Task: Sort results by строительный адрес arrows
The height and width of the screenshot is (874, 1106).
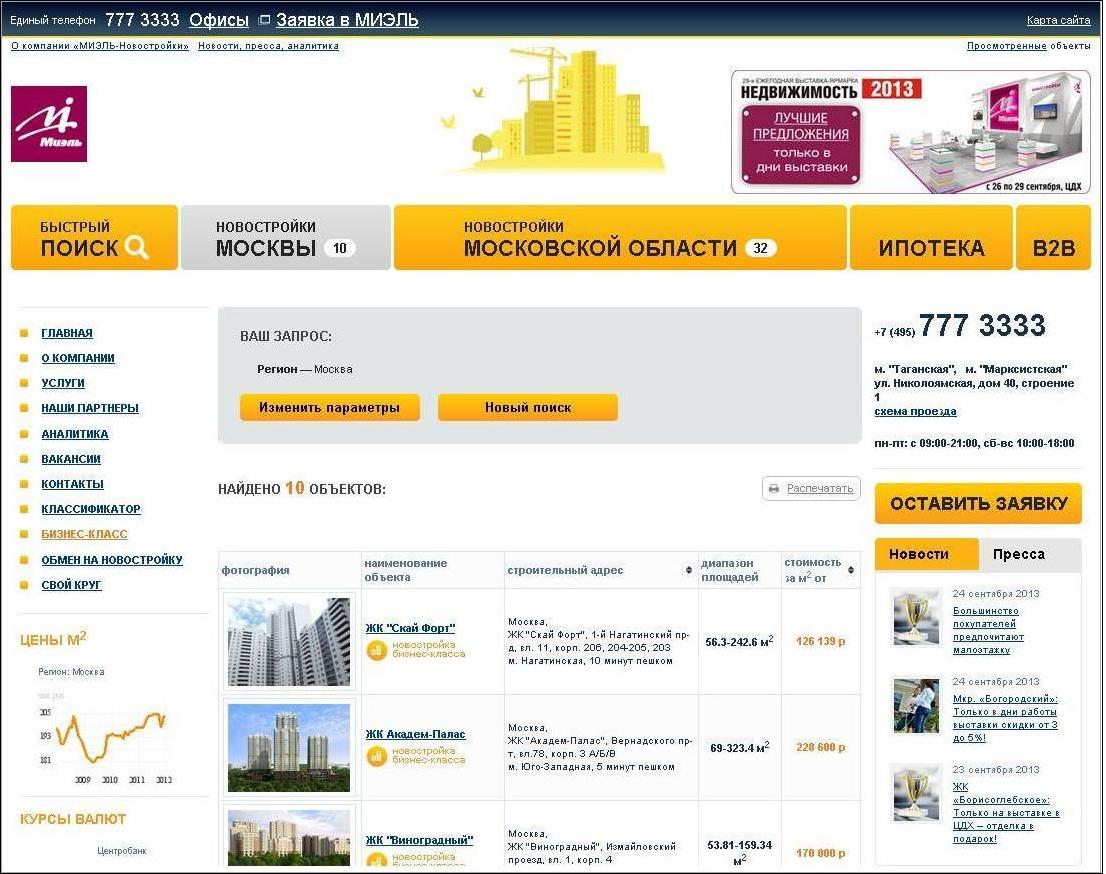Action: (x=688, y=570)
